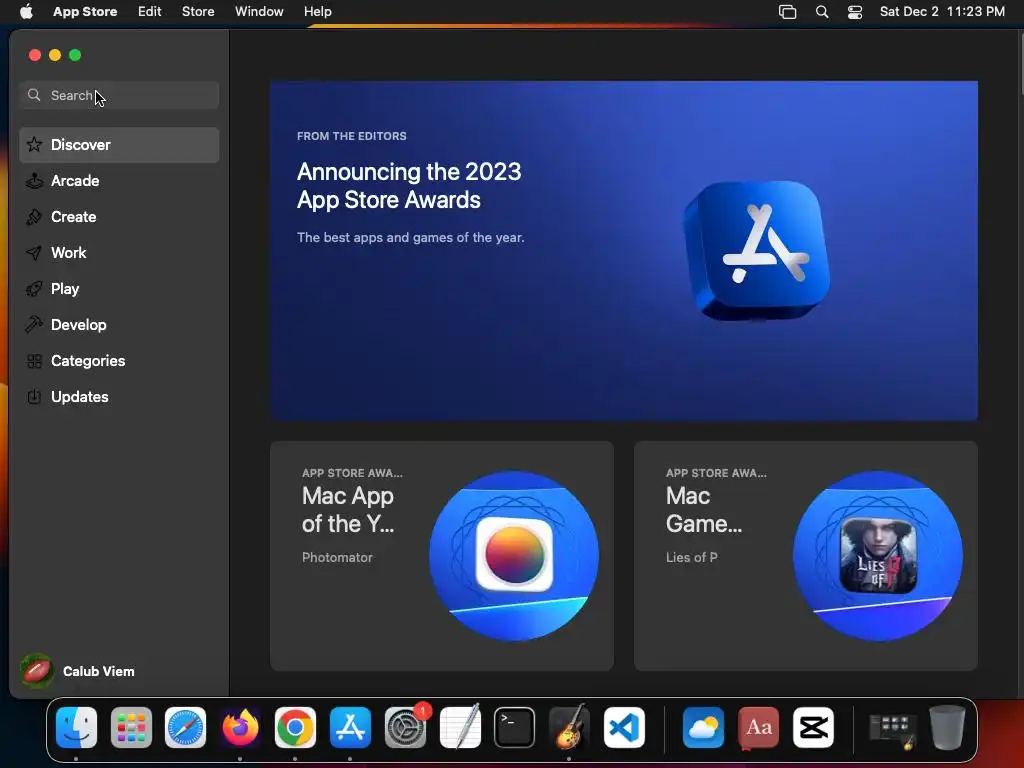Click the Lies of P label

(x=692, y=557)
